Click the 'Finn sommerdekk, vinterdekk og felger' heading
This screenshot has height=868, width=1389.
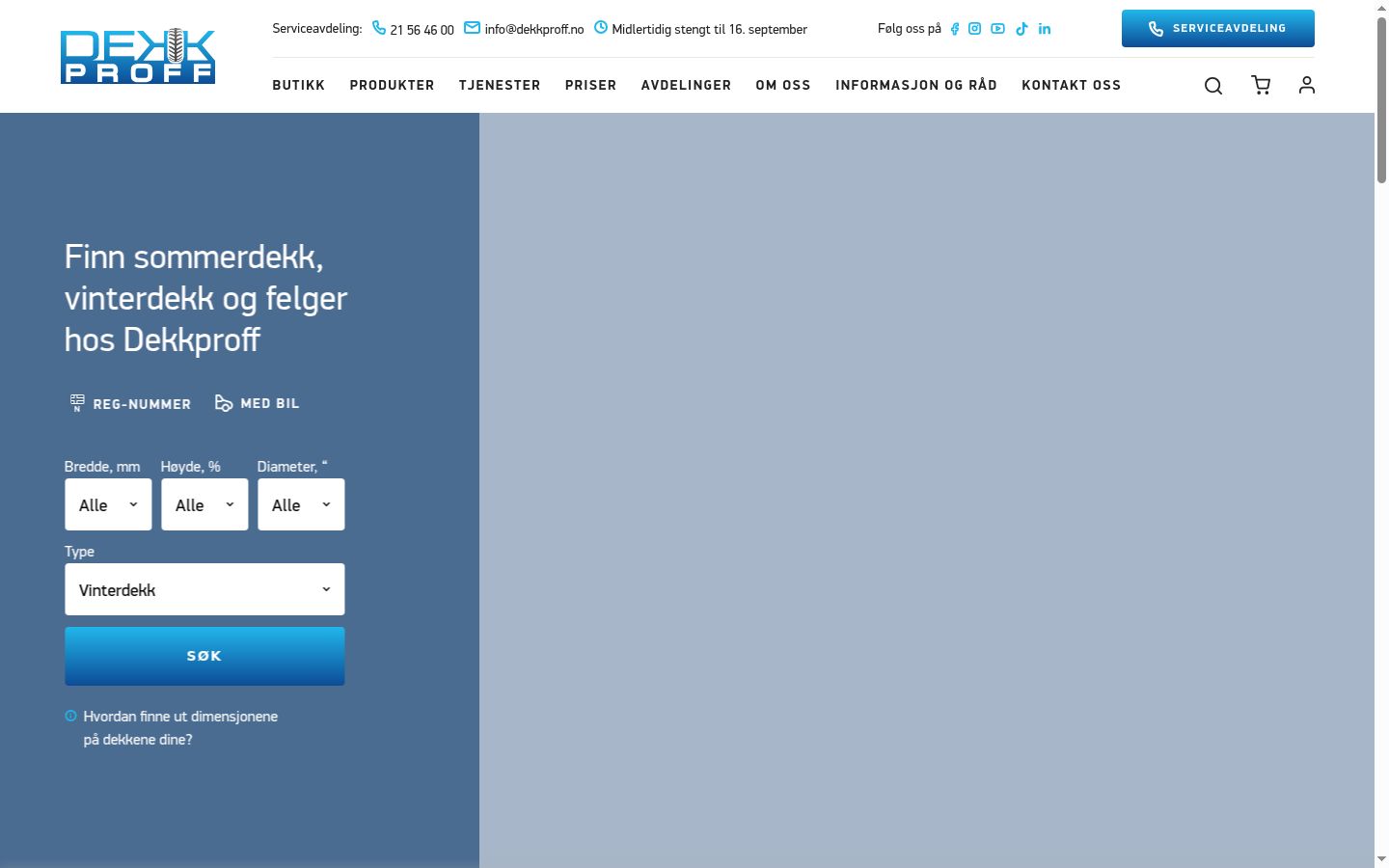point(205,298)
